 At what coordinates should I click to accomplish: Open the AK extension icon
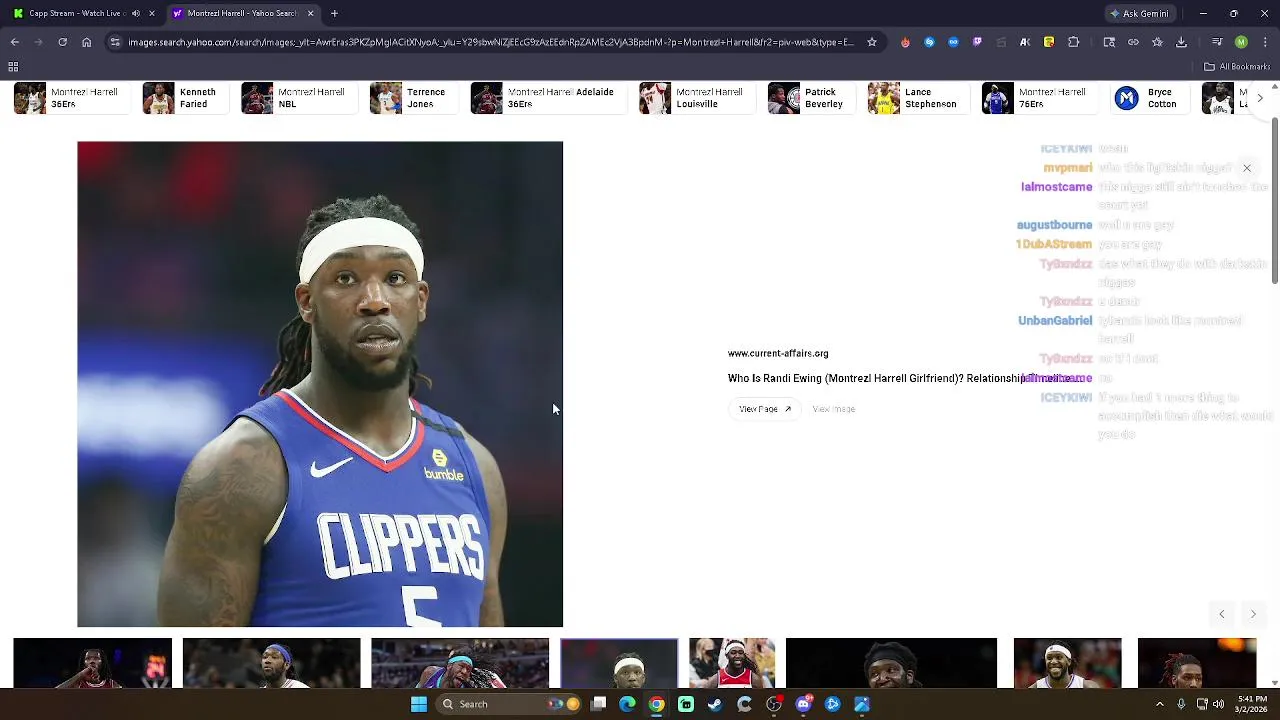[1025, 42]
